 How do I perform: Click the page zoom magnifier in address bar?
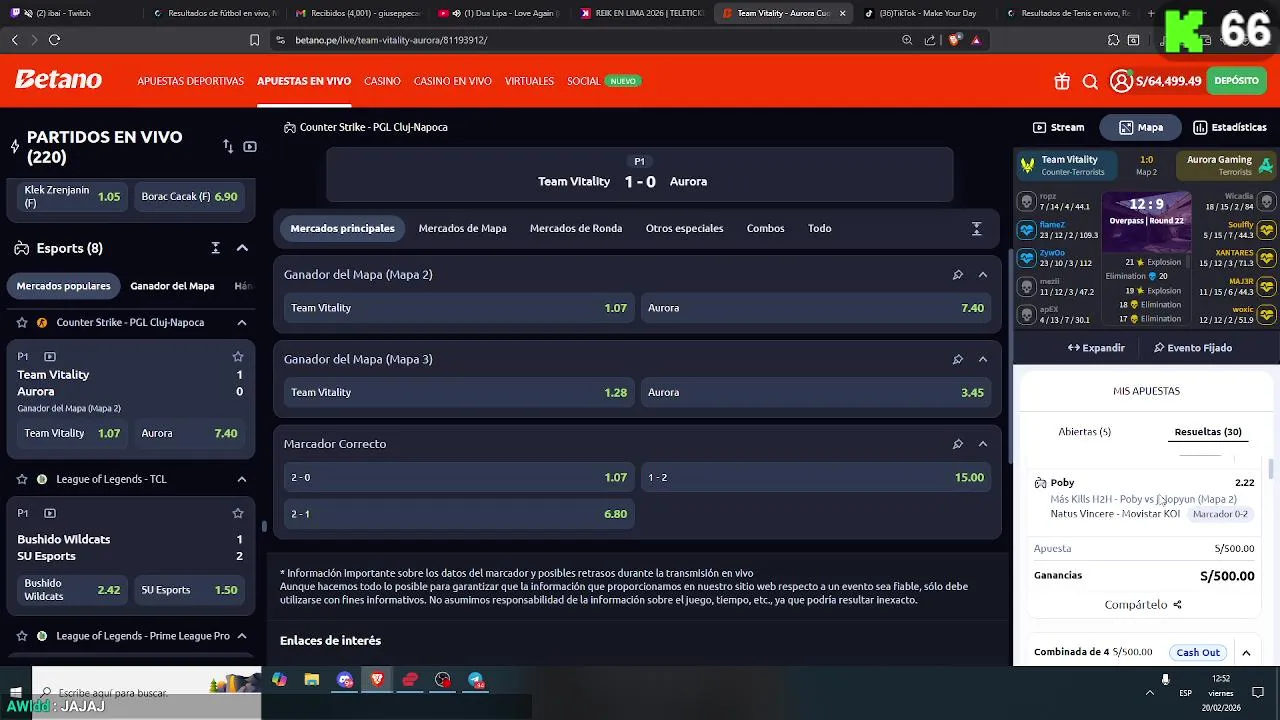click(907, 40)
